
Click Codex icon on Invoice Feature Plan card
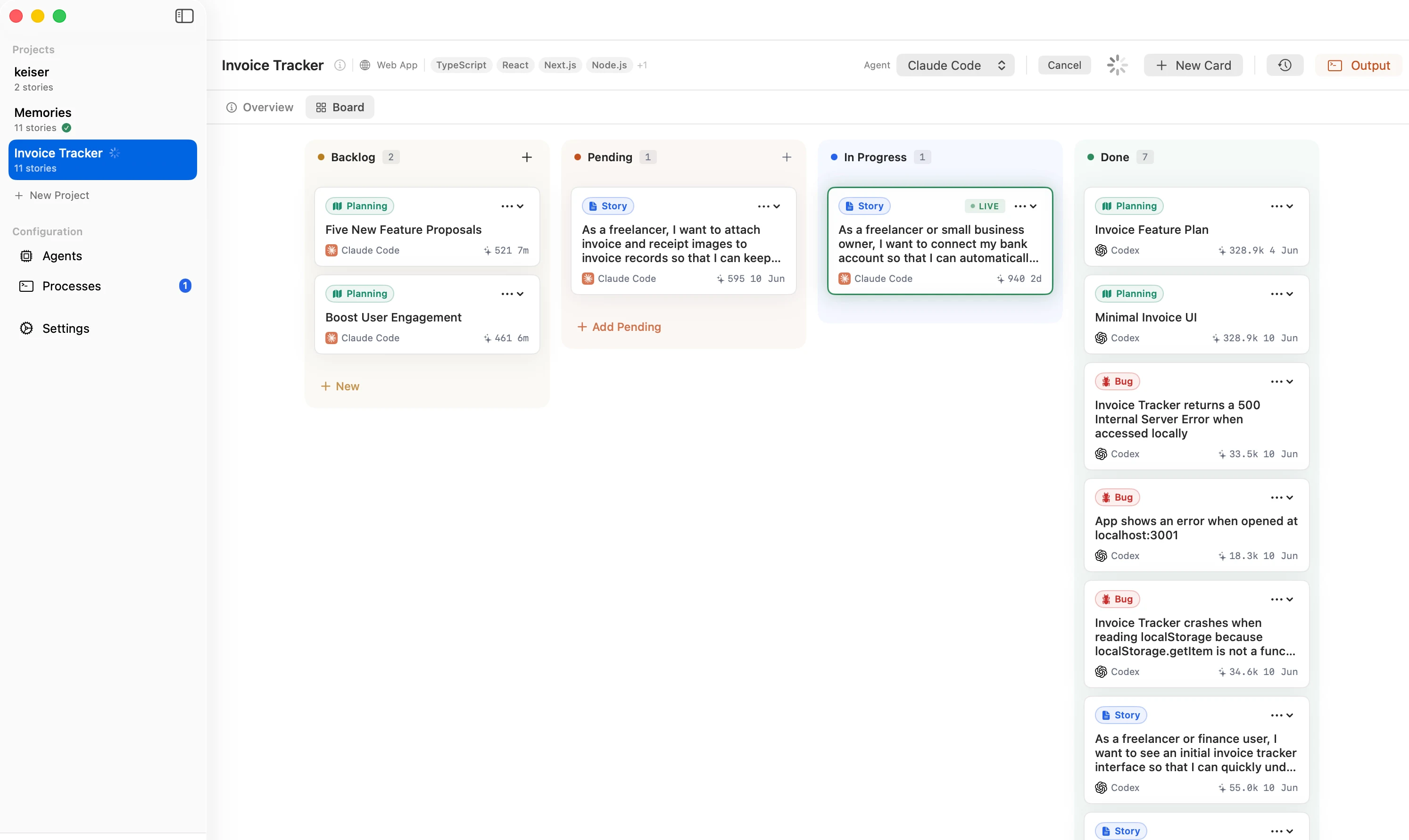(x=1101, y=250)
